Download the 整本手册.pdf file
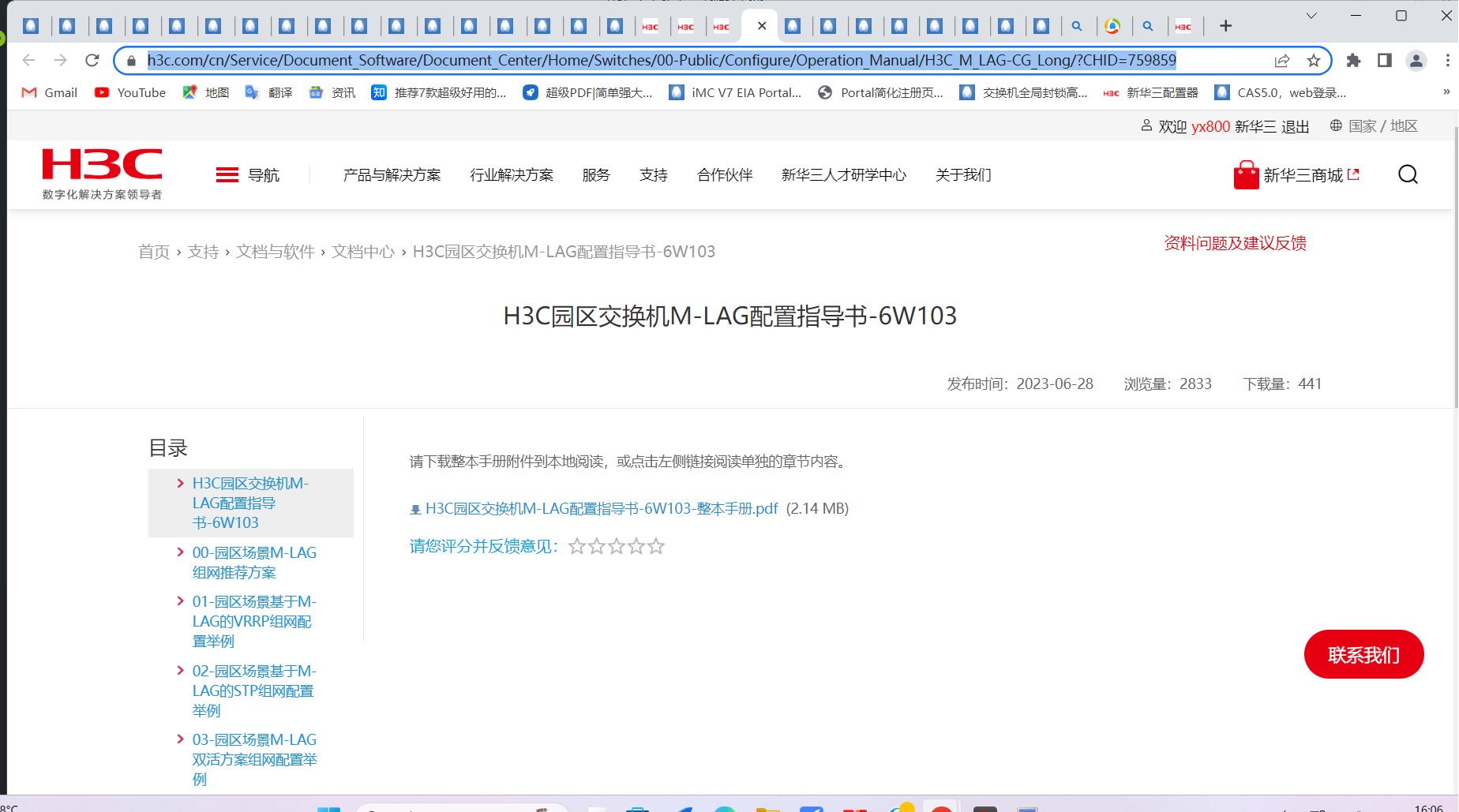This screenshot has height=812, width=1459. point(602,509)
